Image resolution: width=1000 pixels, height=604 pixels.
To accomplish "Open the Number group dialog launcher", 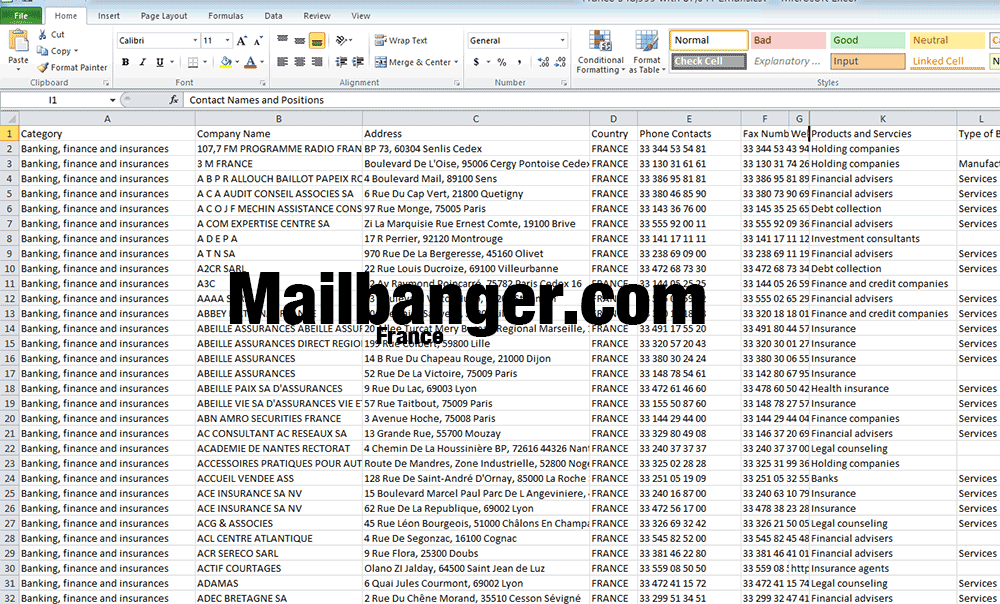I will point(564,83).
